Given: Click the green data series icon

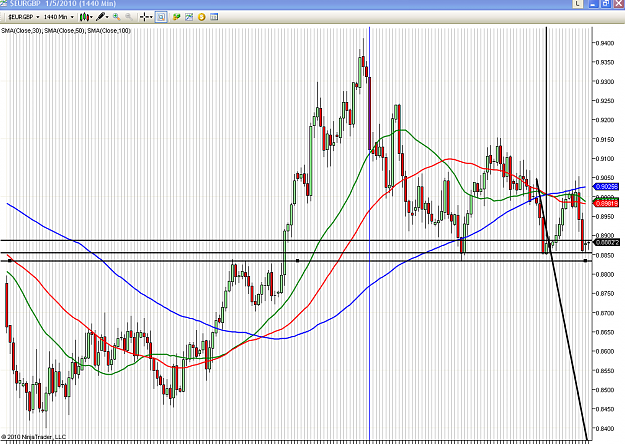Looking at the screenshot, I should tap(176, 17).
